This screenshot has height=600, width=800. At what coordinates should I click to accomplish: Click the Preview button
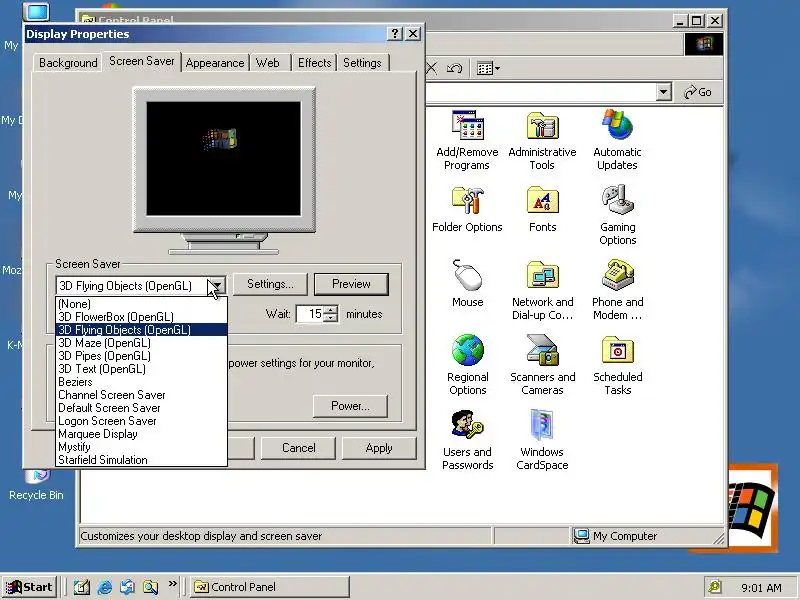click(351, 284)
